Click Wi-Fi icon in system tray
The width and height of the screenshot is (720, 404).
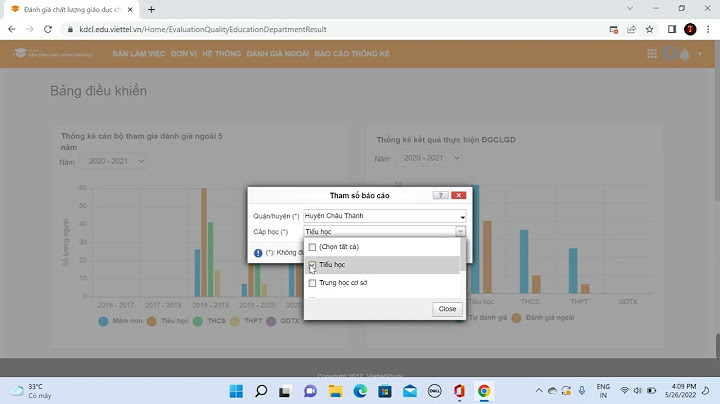click(624, 391)
